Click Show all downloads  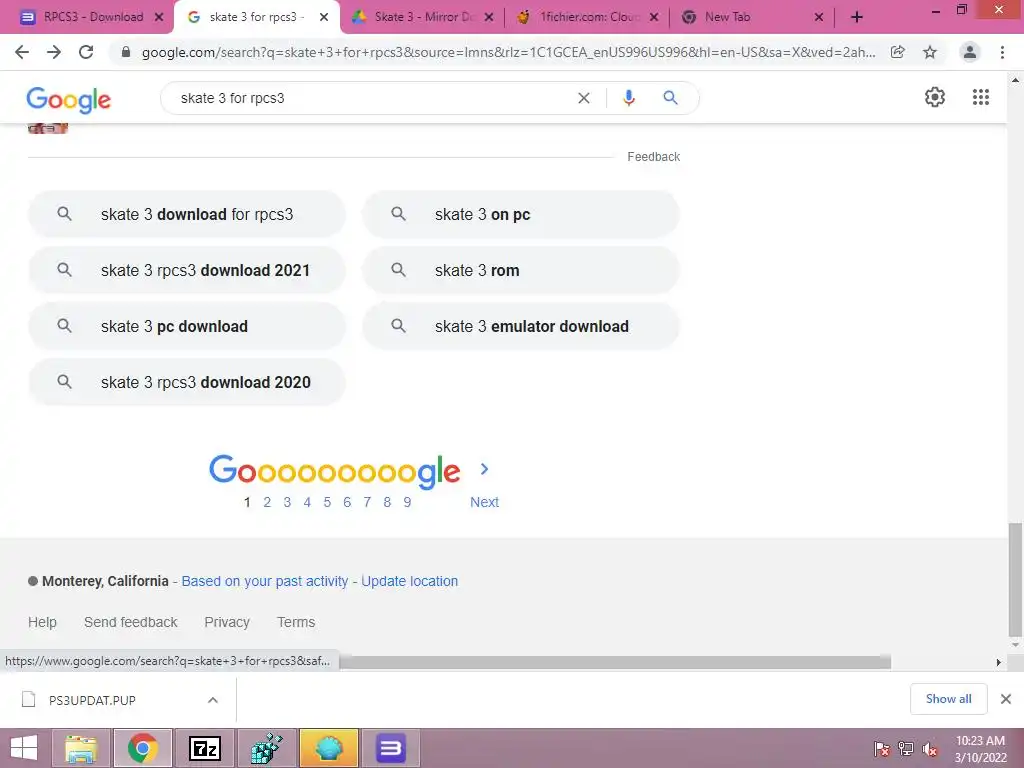948,699
